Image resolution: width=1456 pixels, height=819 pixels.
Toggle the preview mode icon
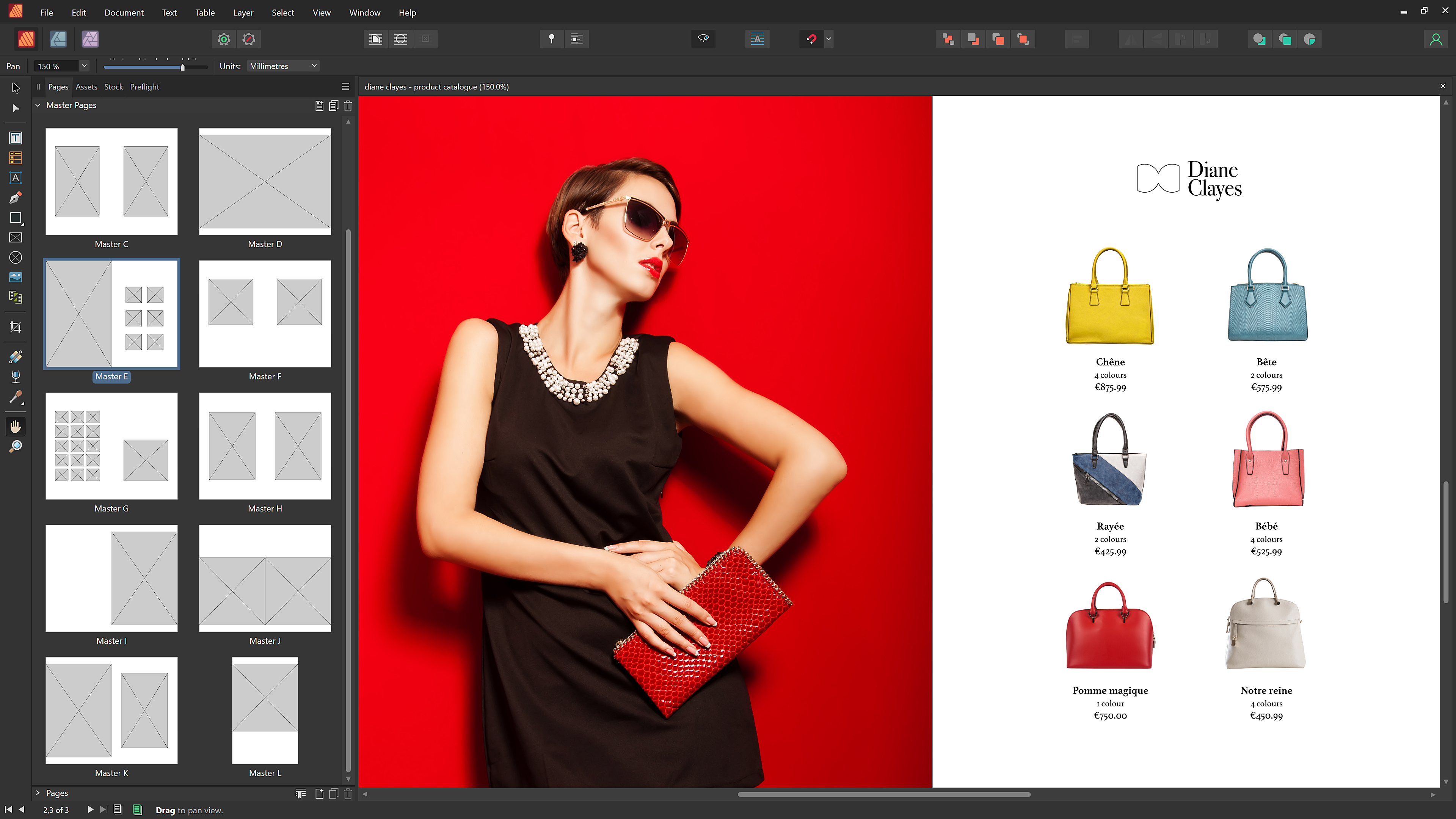tap(703, 39)
